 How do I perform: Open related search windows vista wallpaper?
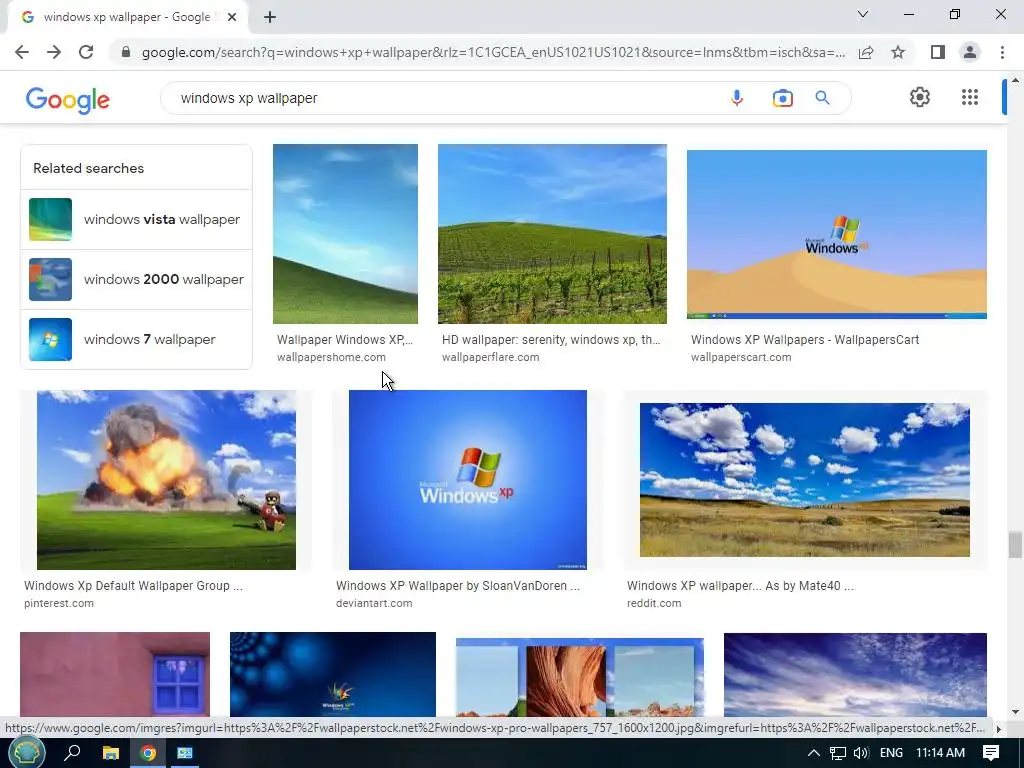point(136,219)
